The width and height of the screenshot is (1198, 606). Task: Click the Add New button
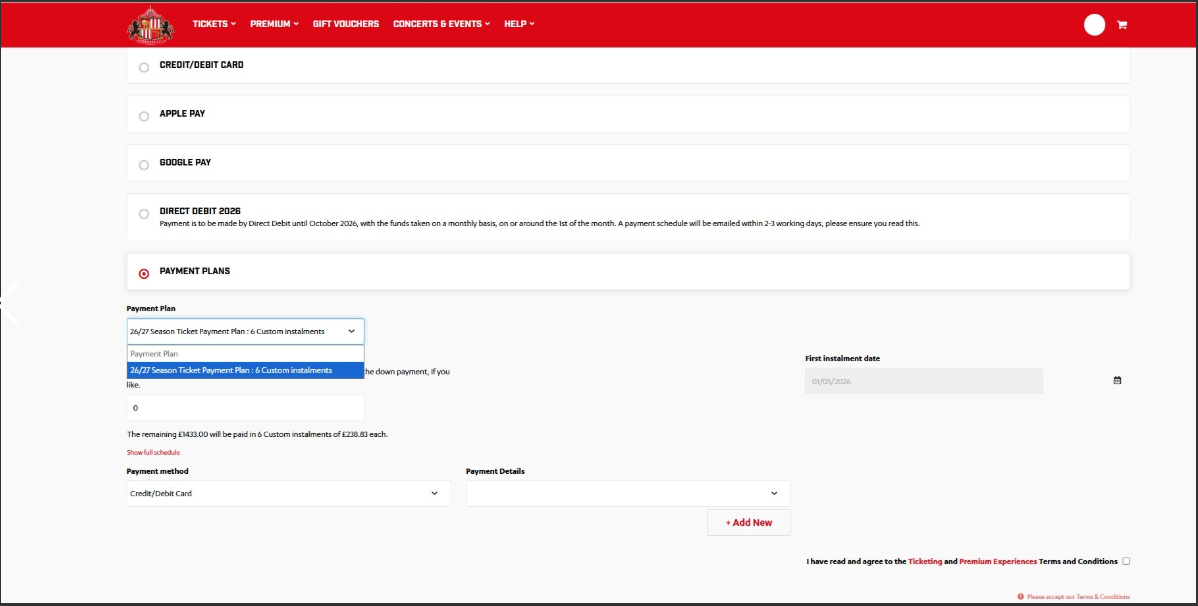pos(748,522)
